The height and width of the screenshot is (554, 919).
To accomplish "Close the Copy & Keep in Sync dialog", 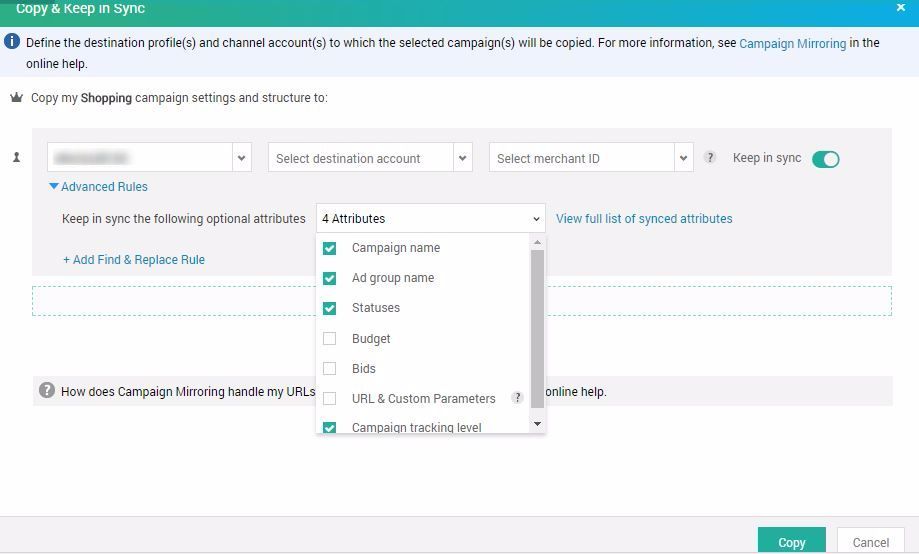I will (901, 8).
